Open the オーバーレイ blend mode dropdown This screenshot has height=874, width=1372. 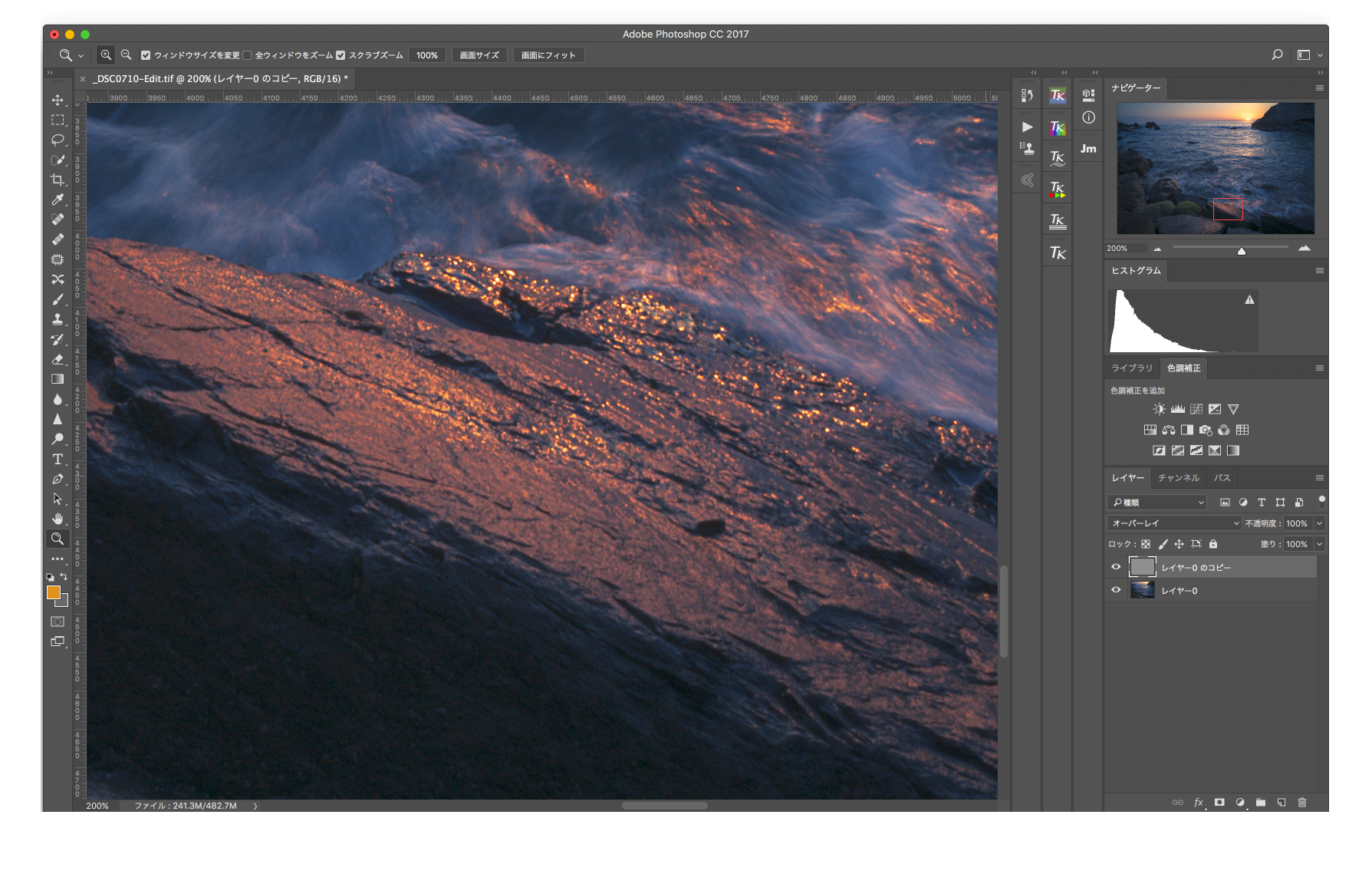[x=1174, y=523]
